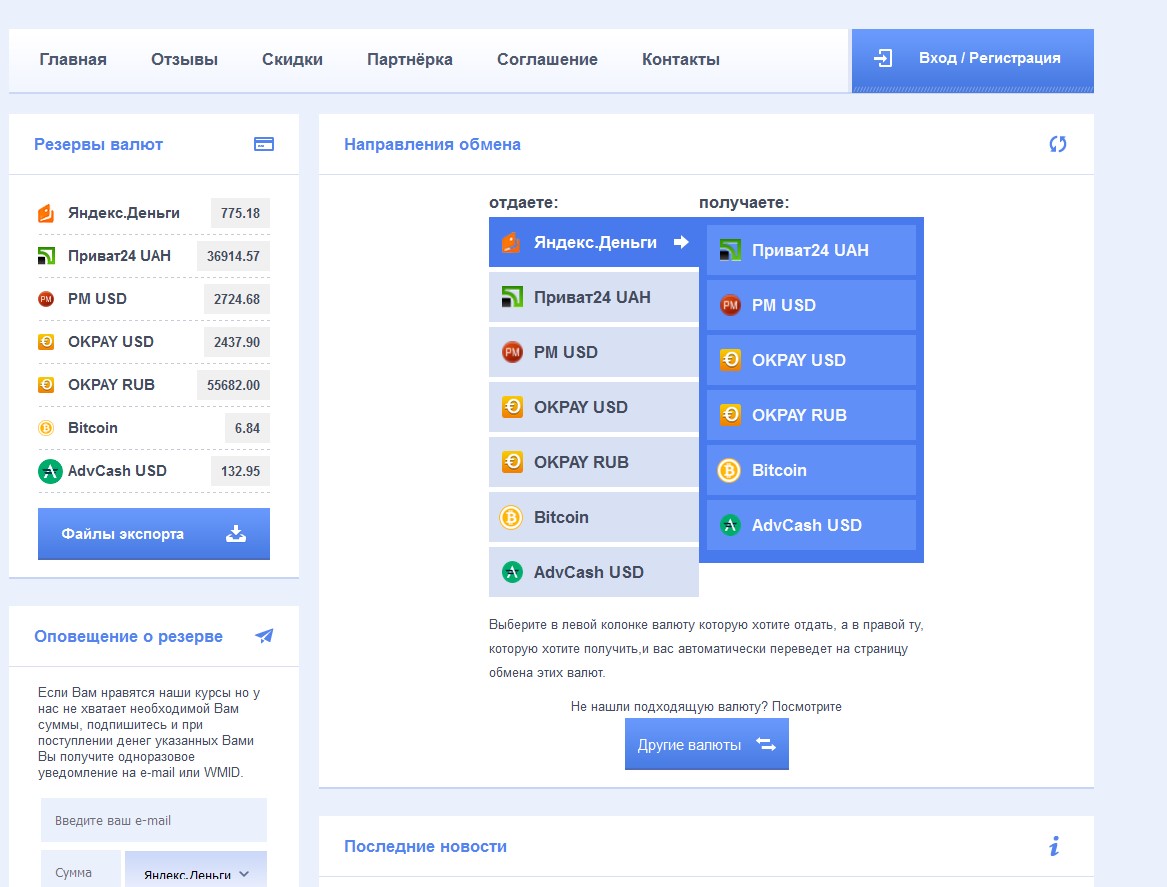The image size is (1167, 887).
Task: Select AdvCash USD in отдаете column
Action: [594, 573]
